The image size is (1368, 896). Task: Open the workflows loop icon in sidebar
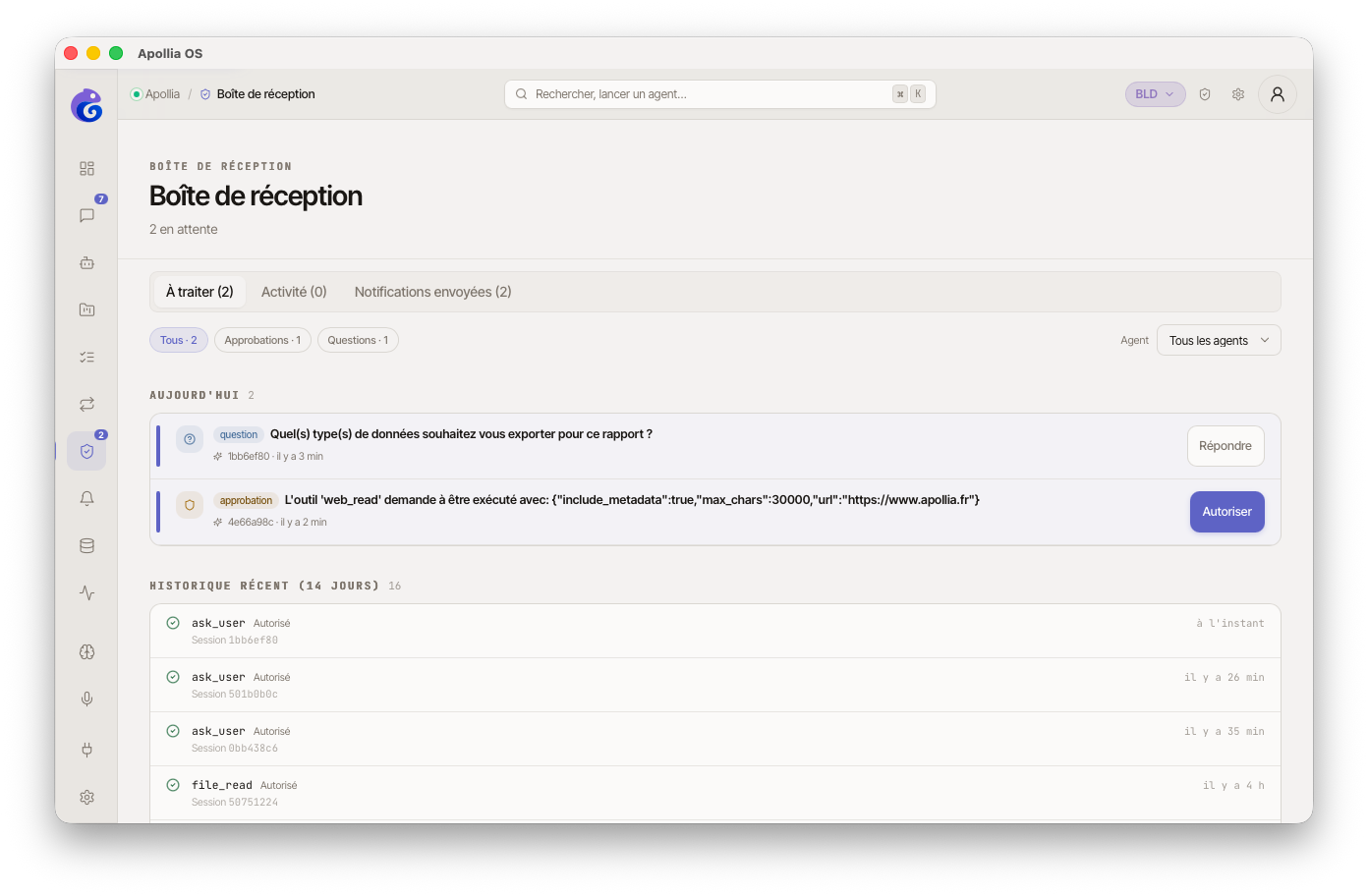[86, 404]
